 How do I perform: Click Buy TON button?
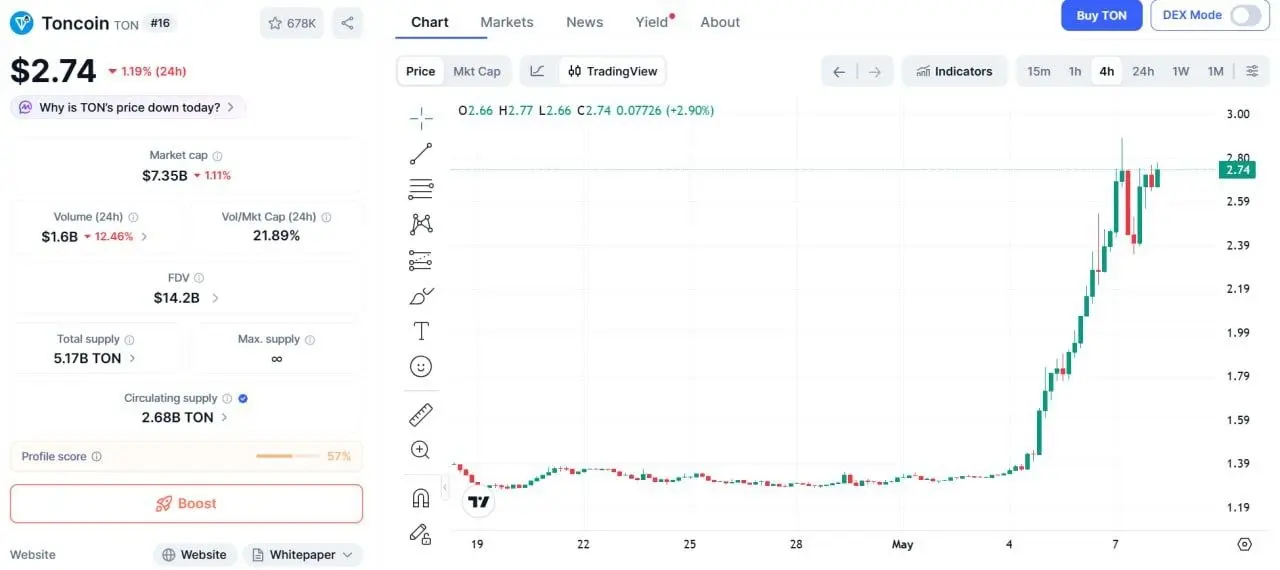click(1101, 15)
